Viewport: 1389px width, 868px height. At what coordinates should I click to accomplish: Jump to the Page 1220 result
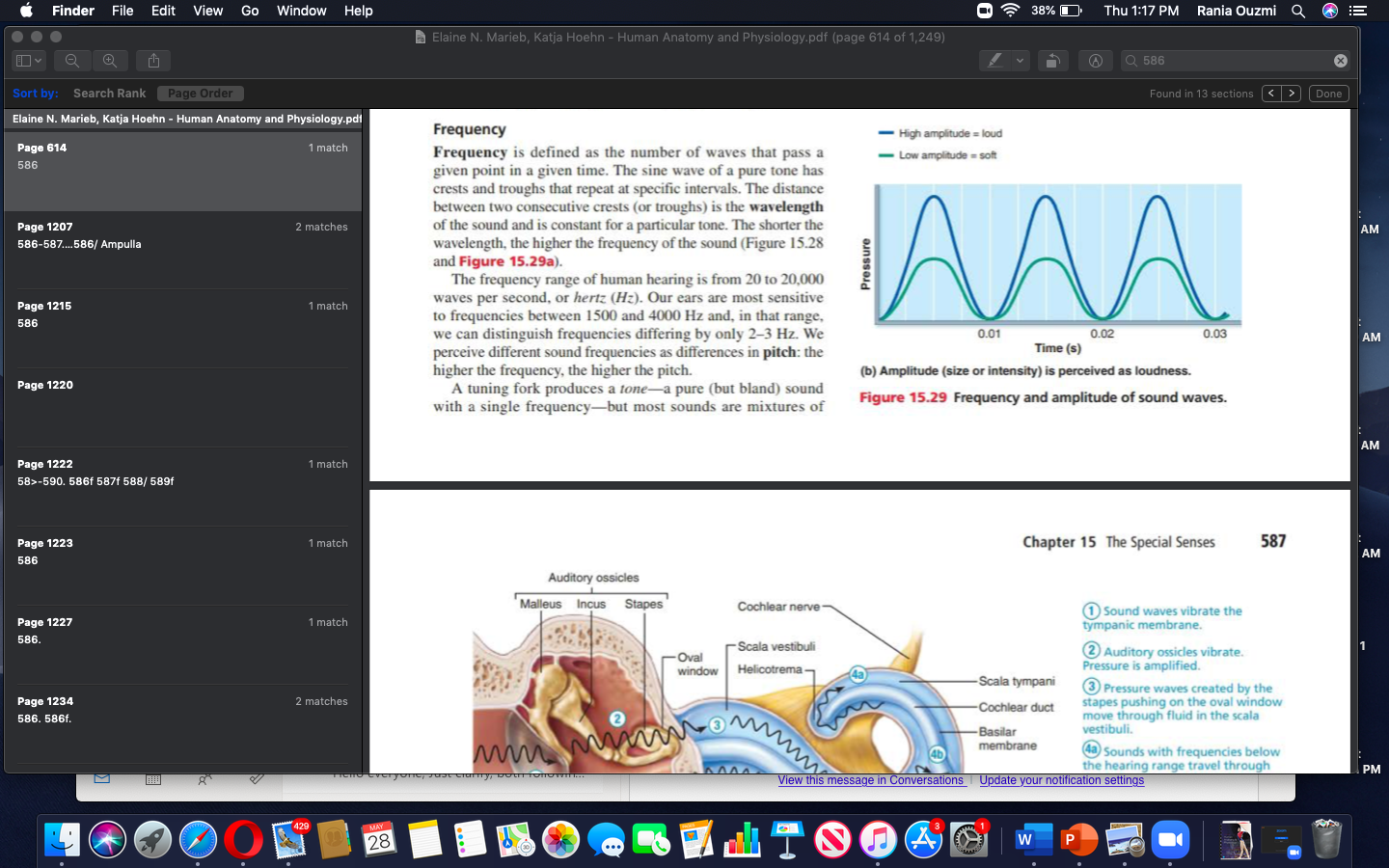click(x=183, y=408)
